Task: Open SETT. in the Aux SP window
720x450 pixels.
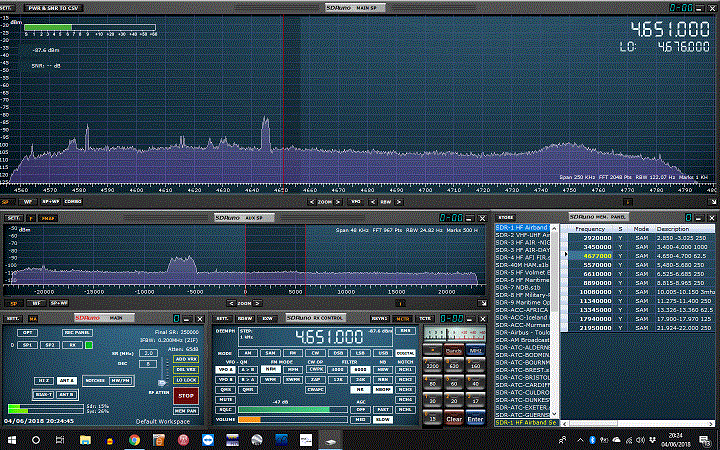Action: coord(13,218)
